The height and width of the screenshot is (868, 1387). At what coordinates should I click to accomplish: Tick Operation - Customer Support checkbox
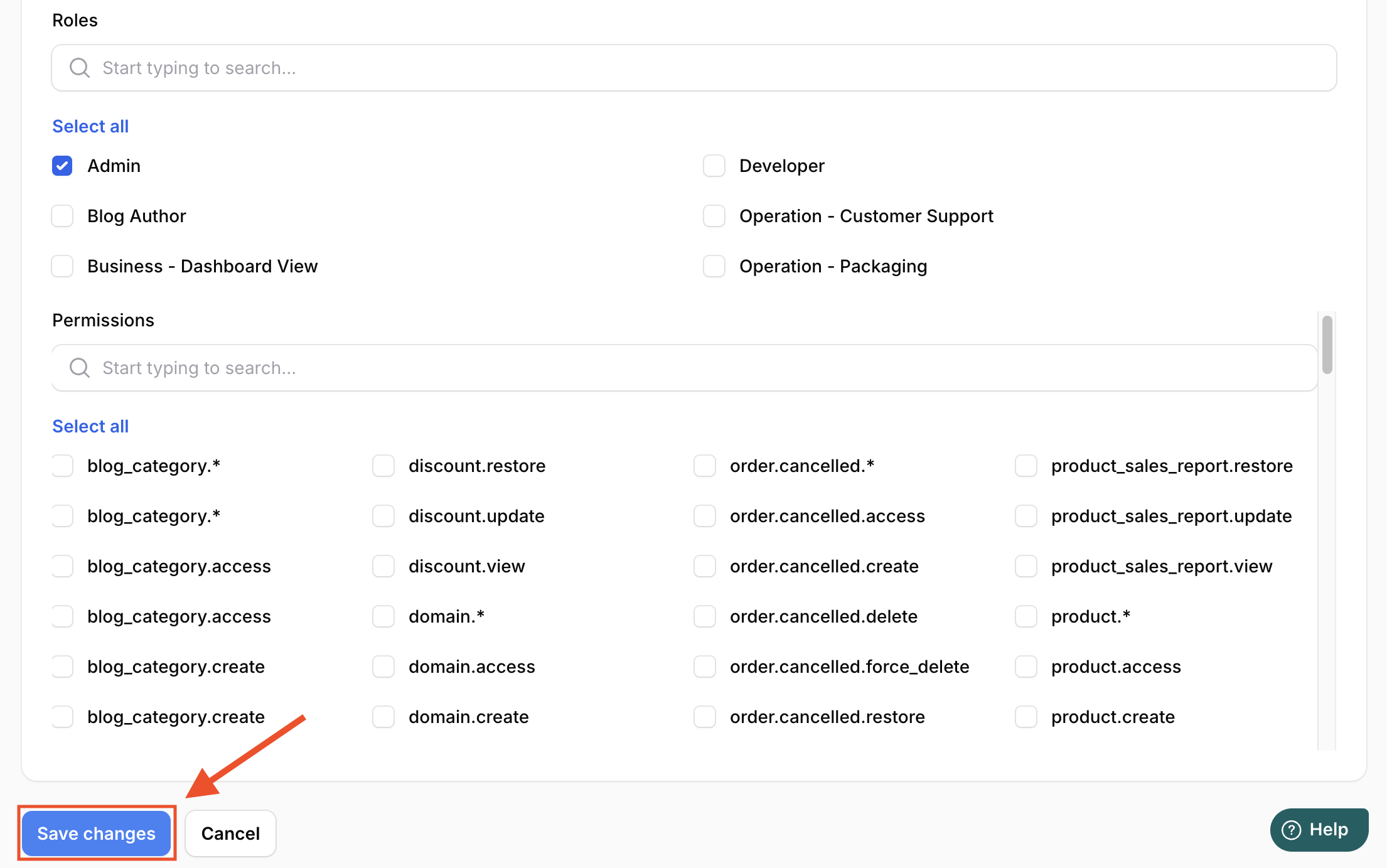pos(714,216)
